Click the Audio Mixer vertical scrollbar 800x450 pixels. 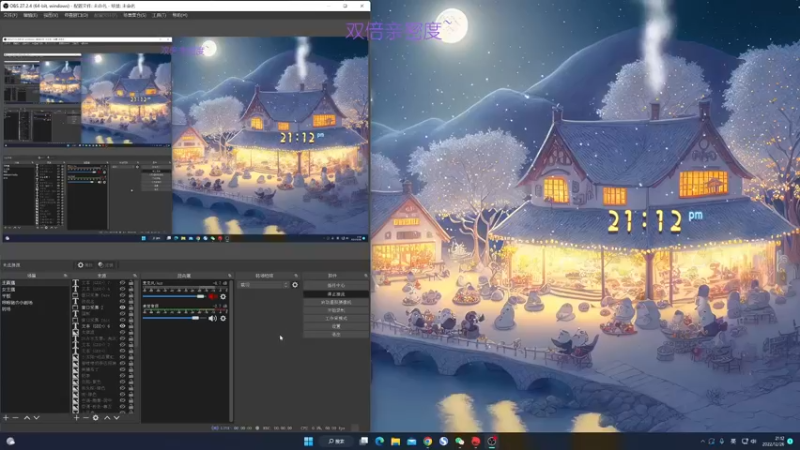(x=232, y=349)
